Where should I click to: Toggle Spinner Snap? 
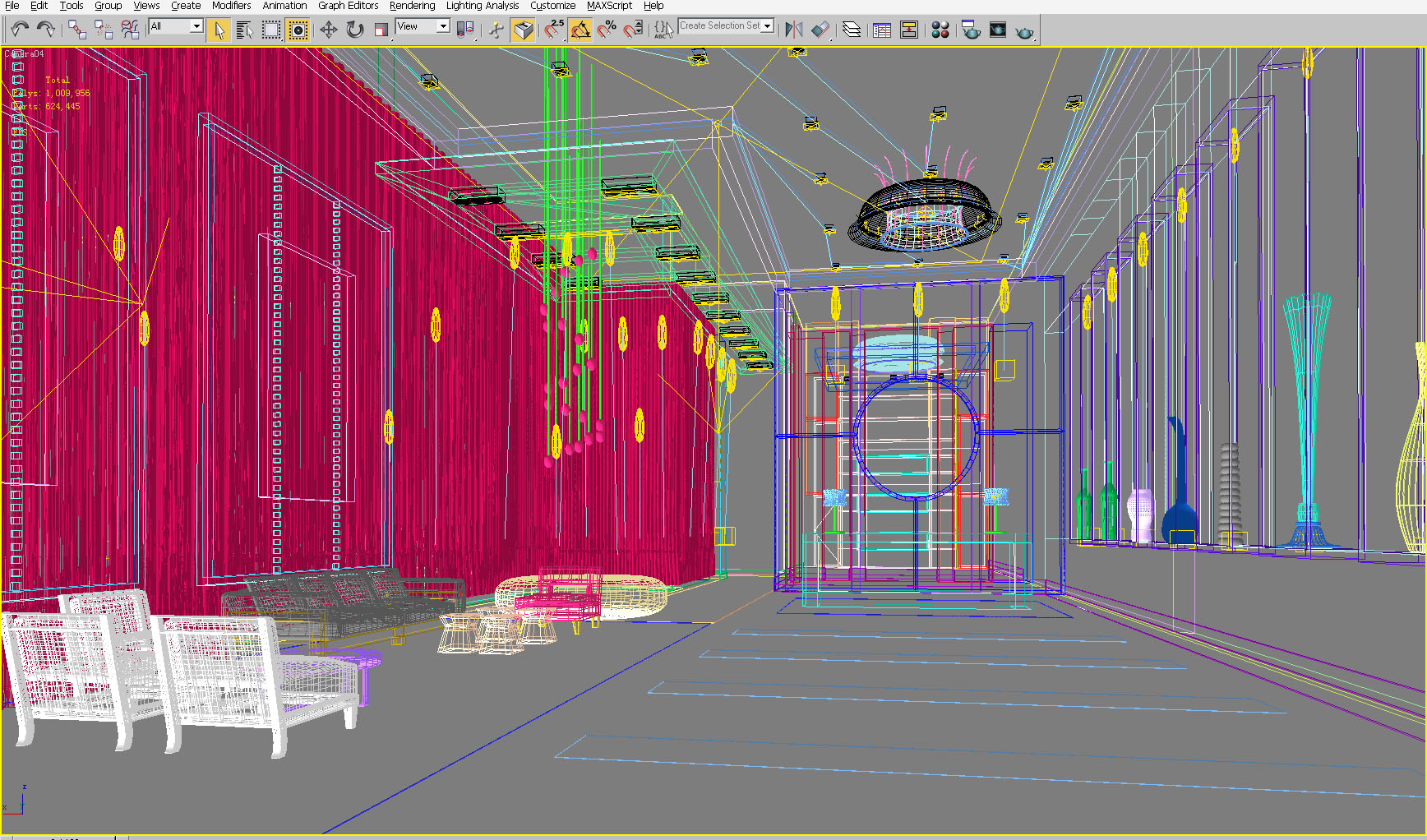[x=633, y=30]
